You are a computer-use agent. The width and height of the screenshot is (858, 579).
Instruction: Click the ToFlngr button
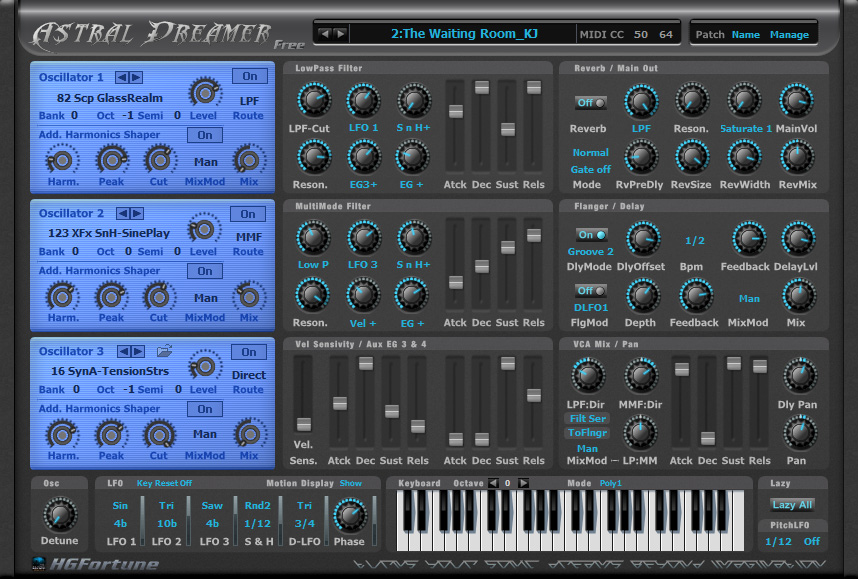588,433
